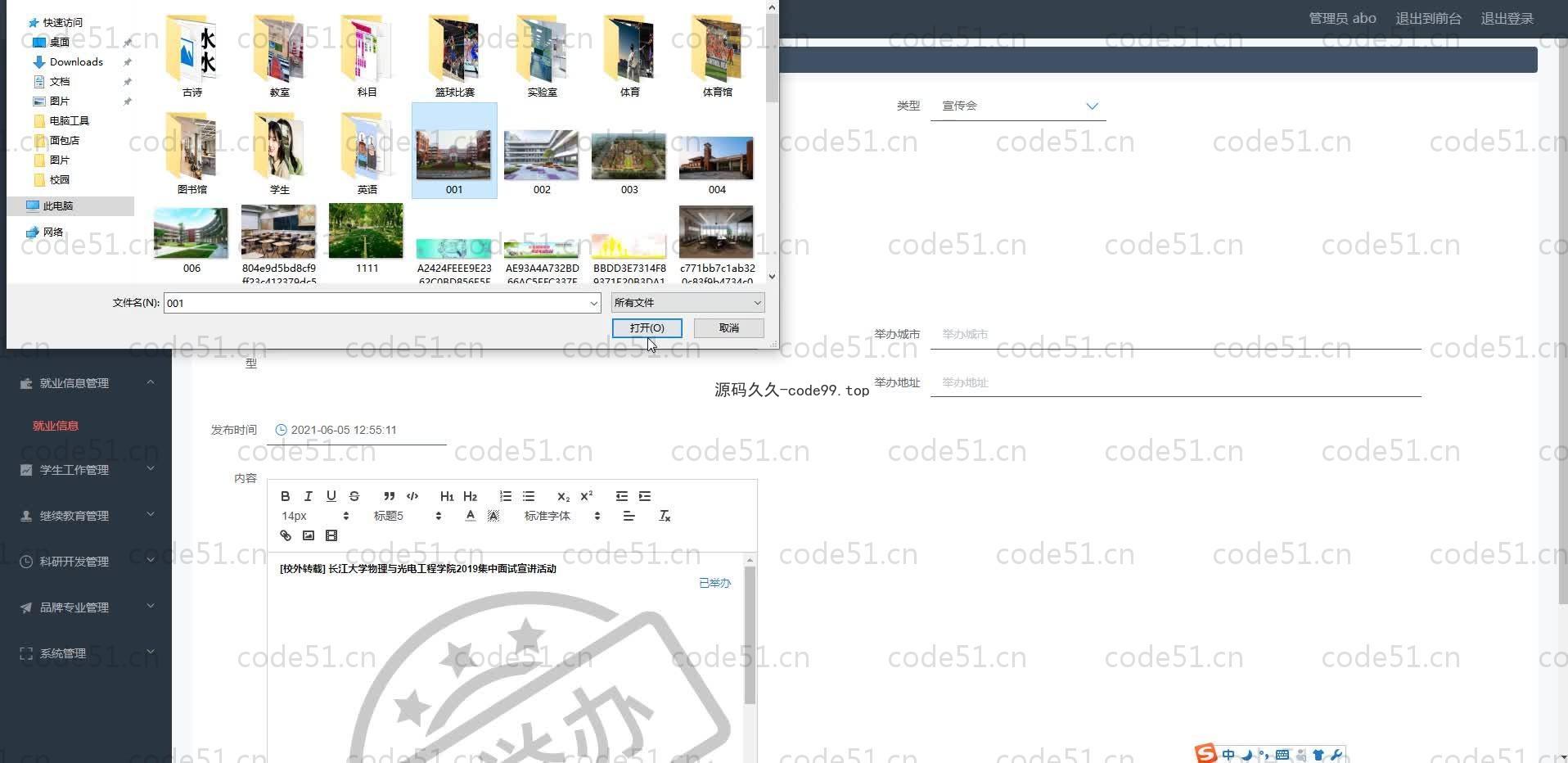The height and width of the screenshot is (763, 1568).
Task: Open the text color picker
Action: point(470,516)
